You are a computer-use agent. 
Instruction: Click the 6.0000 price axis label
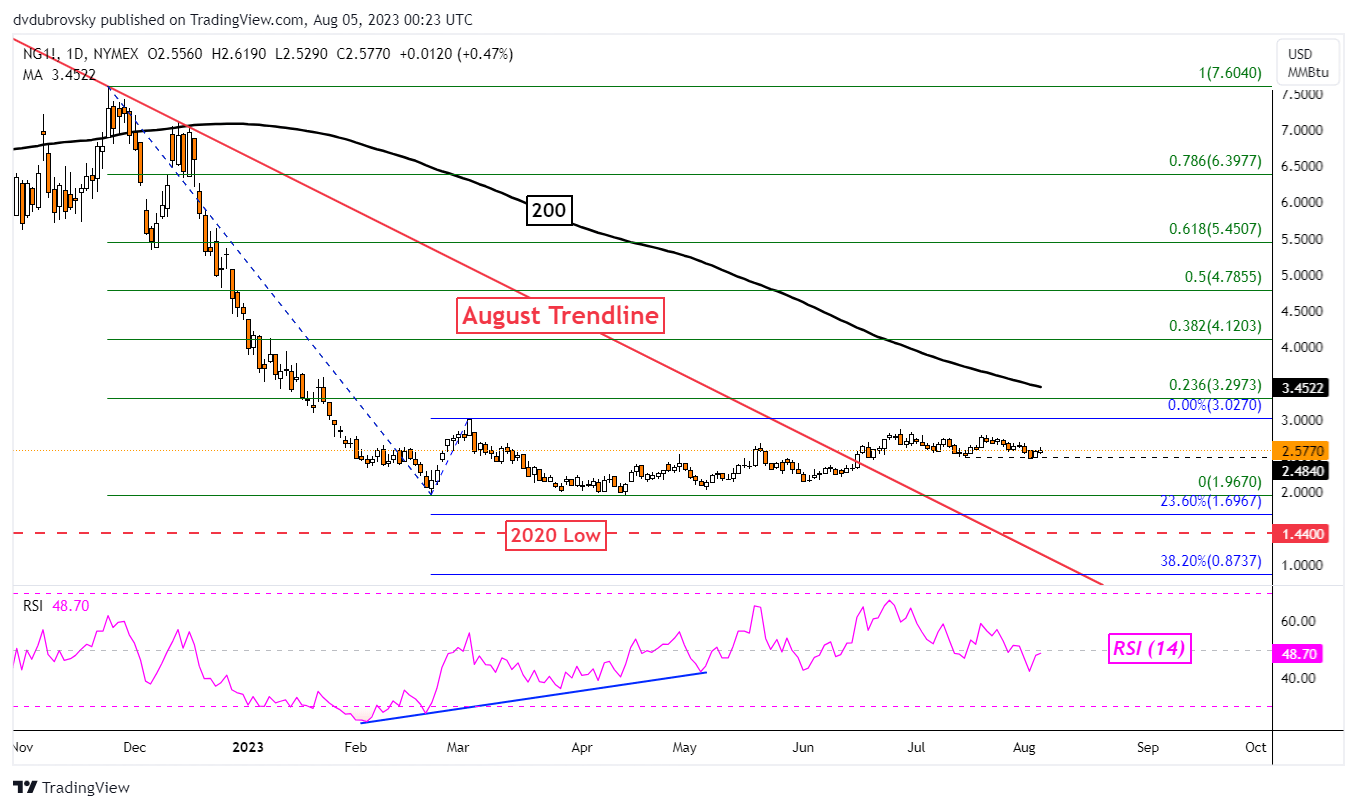coord(1302,203)
